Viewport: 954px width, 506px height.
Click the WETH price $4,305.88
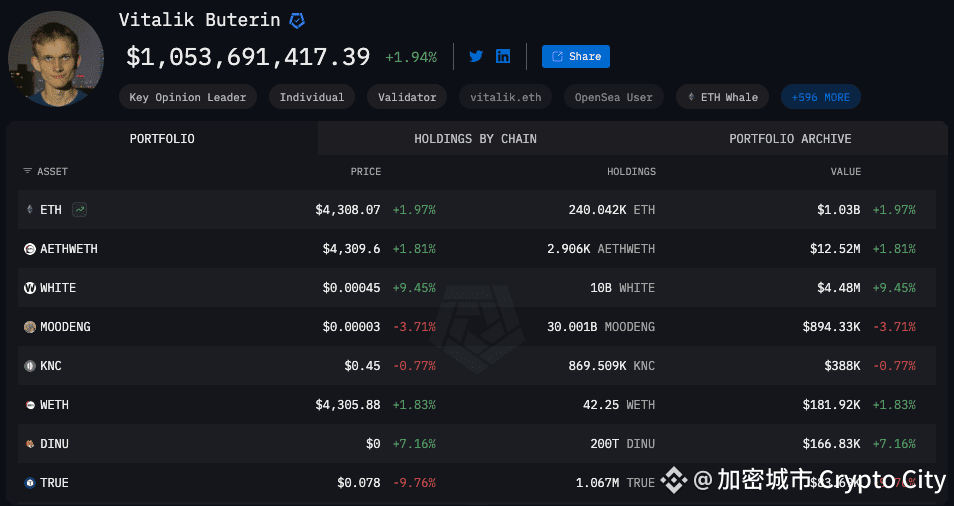(x=347, y=404)
